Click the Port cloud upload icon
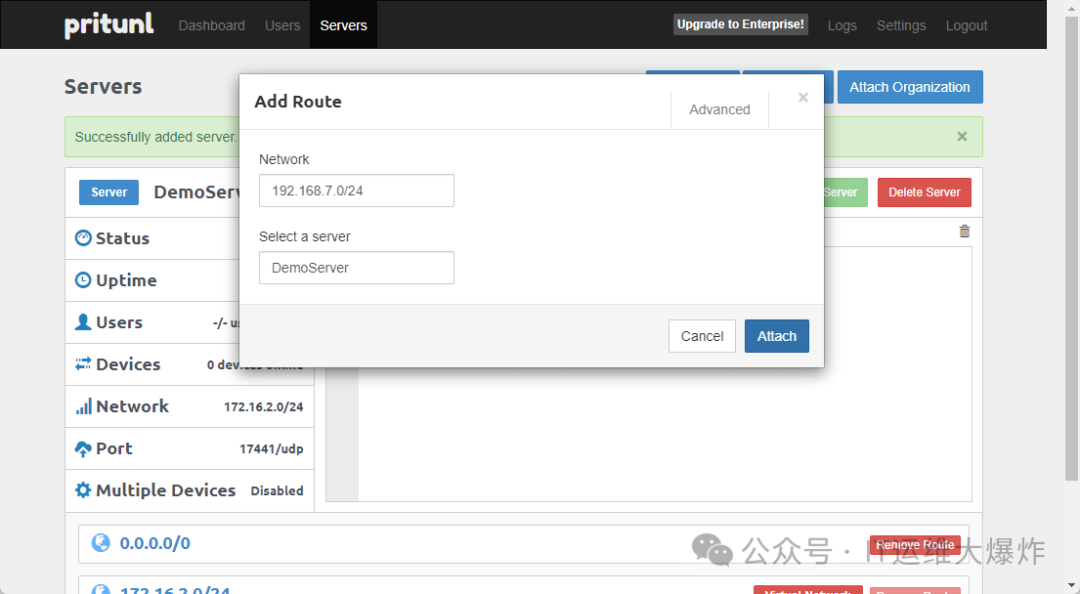The image size is (1080, 594). (83, 449)
